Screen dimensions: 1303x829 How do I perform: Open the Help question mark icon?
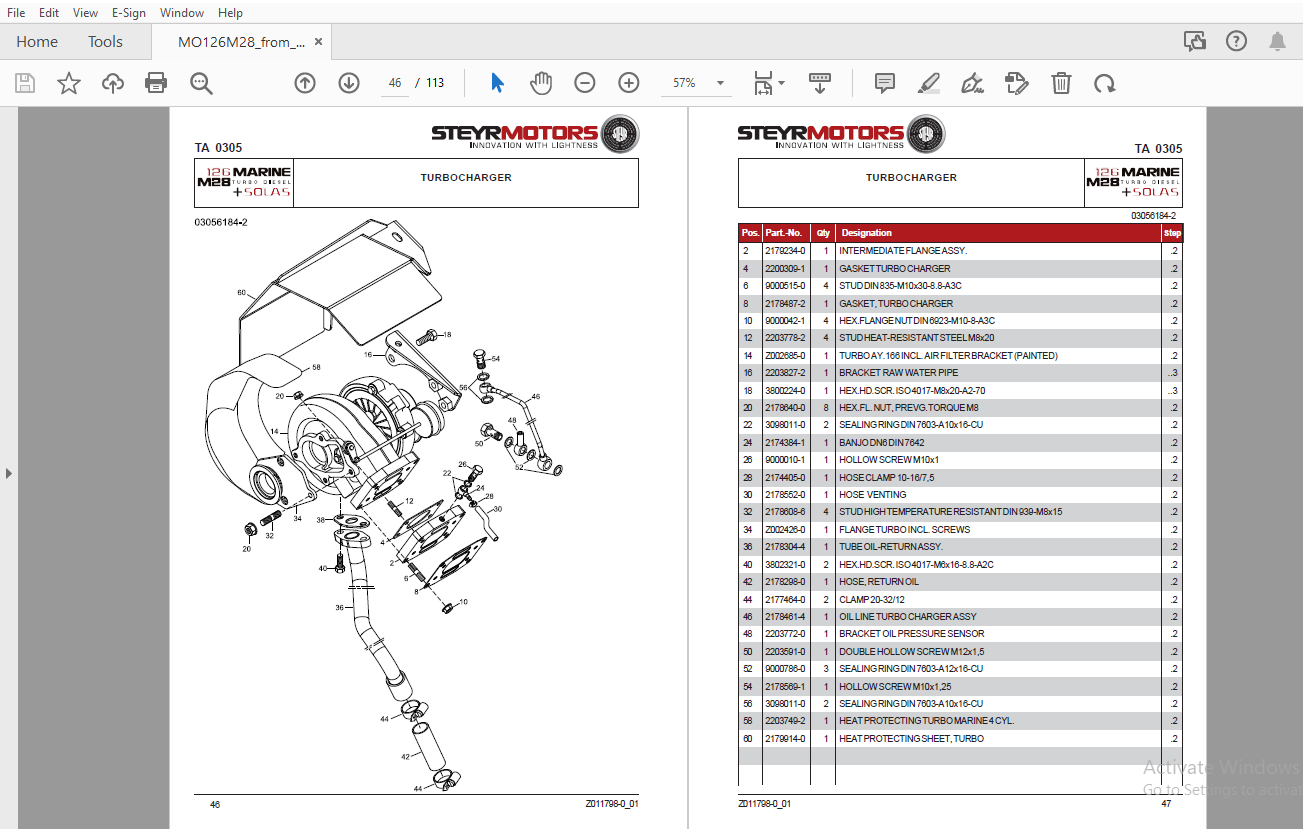click(x=1237, y=41)
